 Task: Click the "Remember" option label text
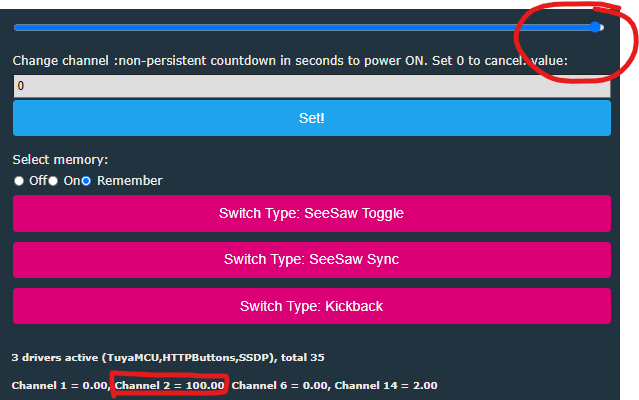coord(130,181)
